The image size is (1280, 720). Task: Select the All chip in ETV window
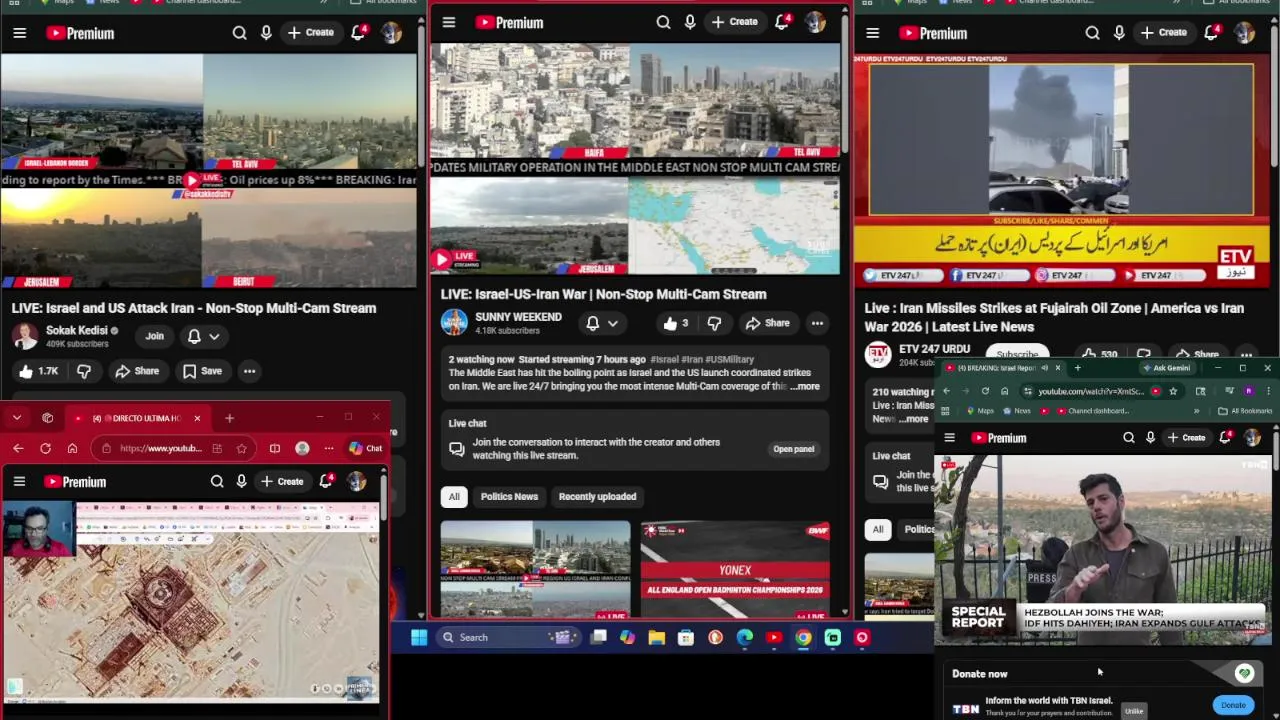[x=877, y=530]
